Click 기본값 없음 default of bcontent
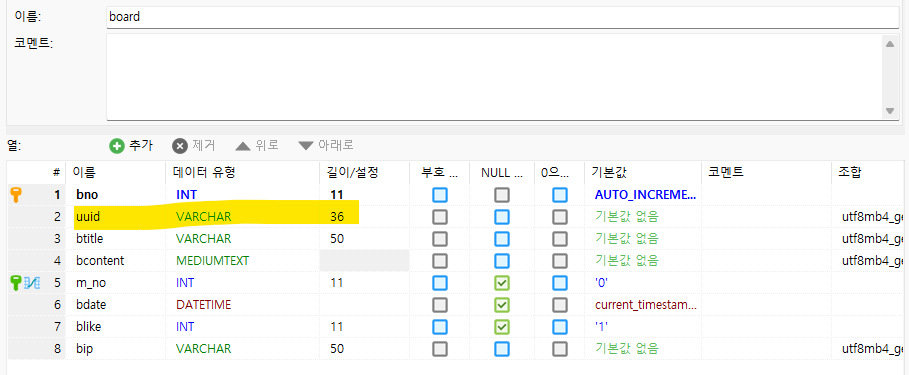 [x=627, y=261]
